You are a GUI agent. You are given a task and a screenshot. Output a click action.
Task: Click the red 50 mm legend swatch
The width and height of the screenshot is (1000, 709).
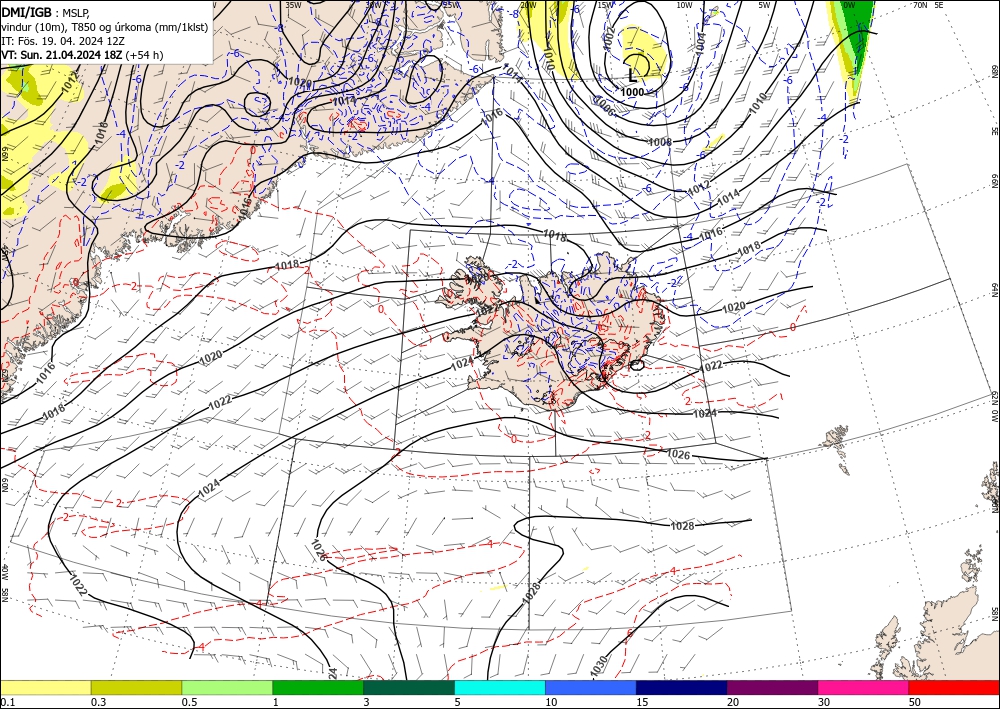[x=954, y=687]
